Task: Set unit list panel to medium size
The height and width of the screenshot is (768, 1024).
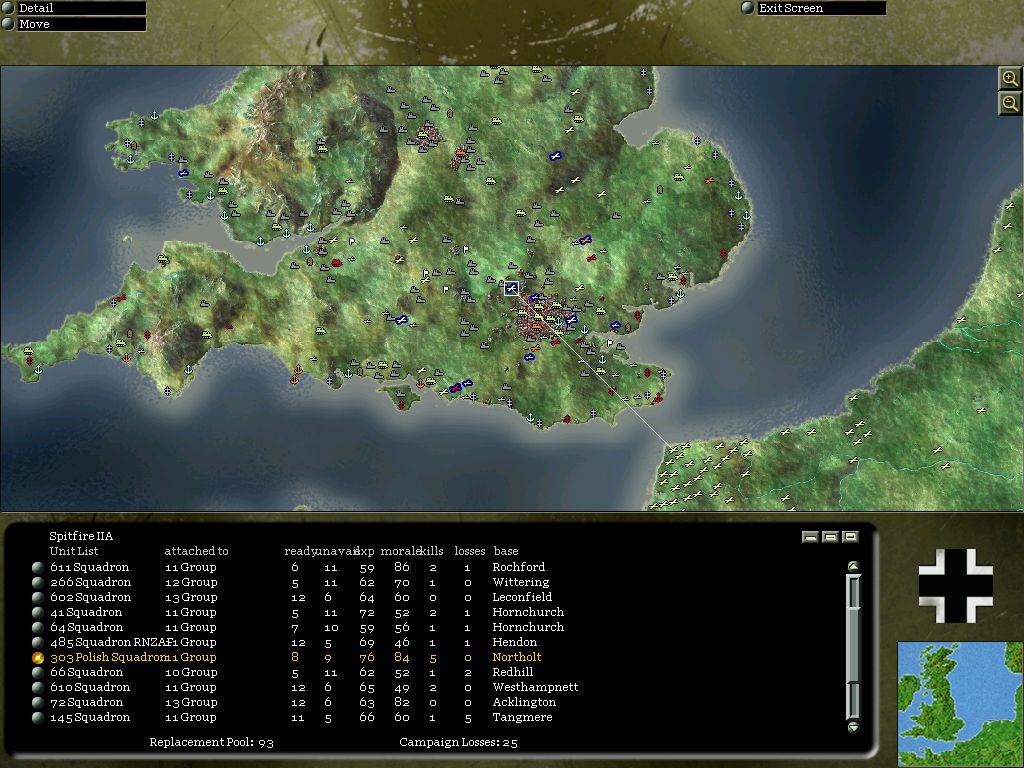Action: pyautogui.click(x=830, y=537)
